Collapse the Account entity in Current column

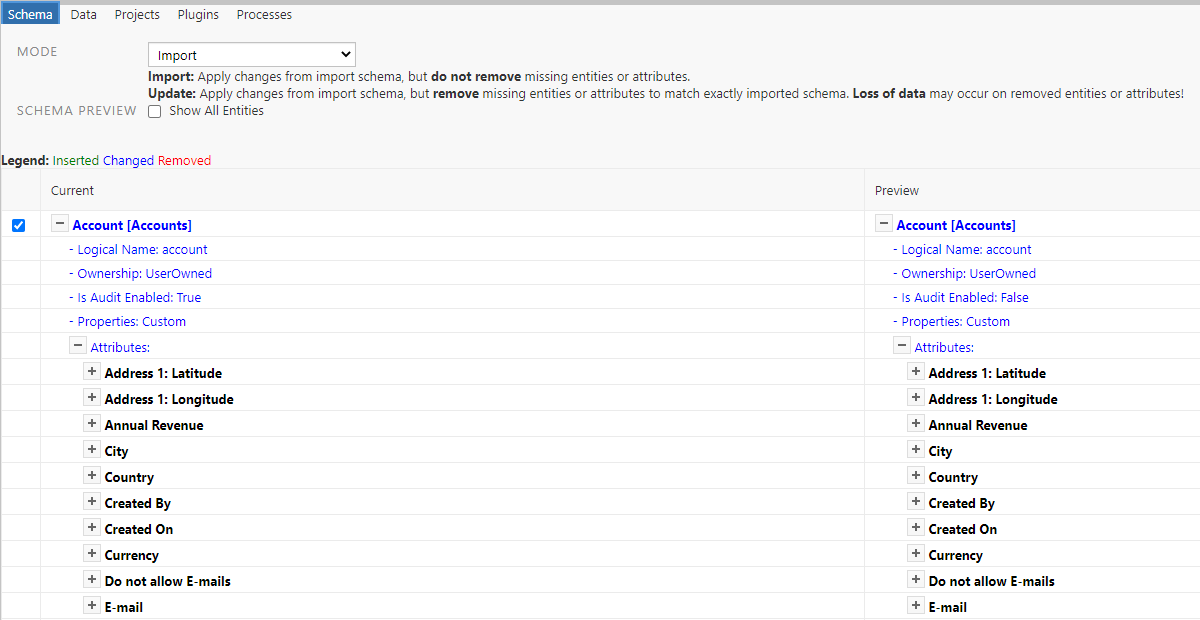[x=60, y=225]
